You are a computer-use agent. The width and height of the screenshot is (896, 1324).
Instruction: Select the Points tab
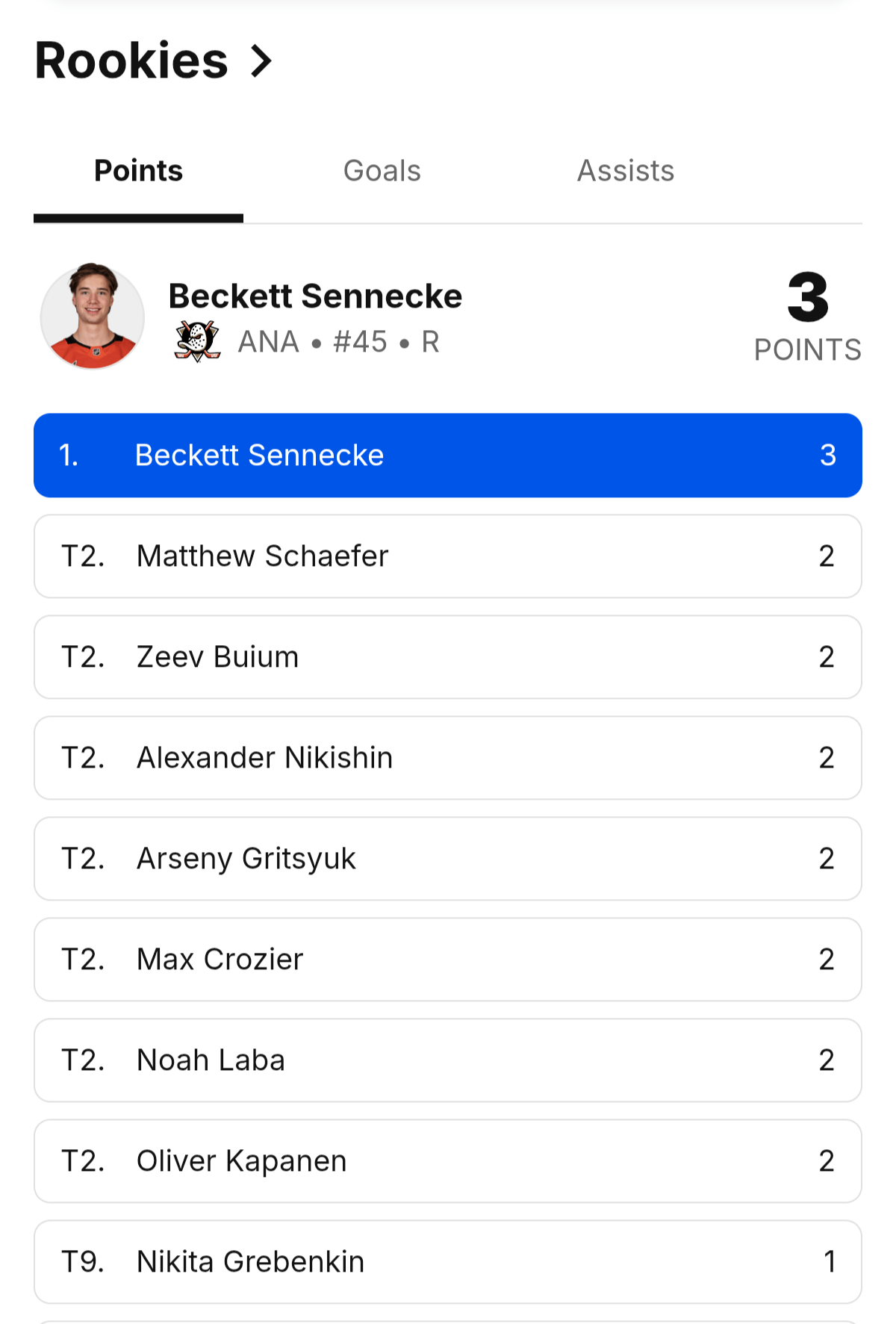click(x=138, y=171)
